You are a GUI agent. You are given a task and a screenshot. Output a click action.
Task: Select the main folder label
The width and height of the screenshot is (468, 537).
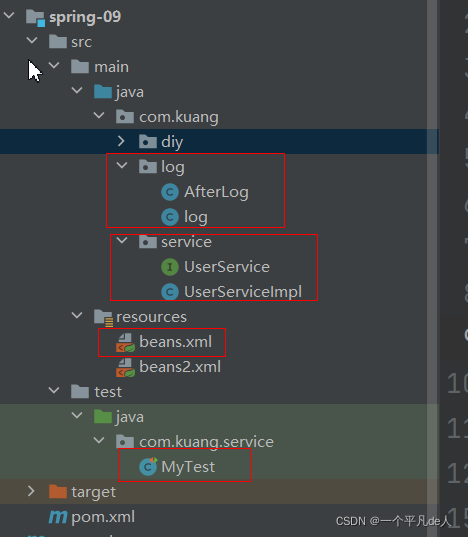pyautogui.click(x=111, y=67)
